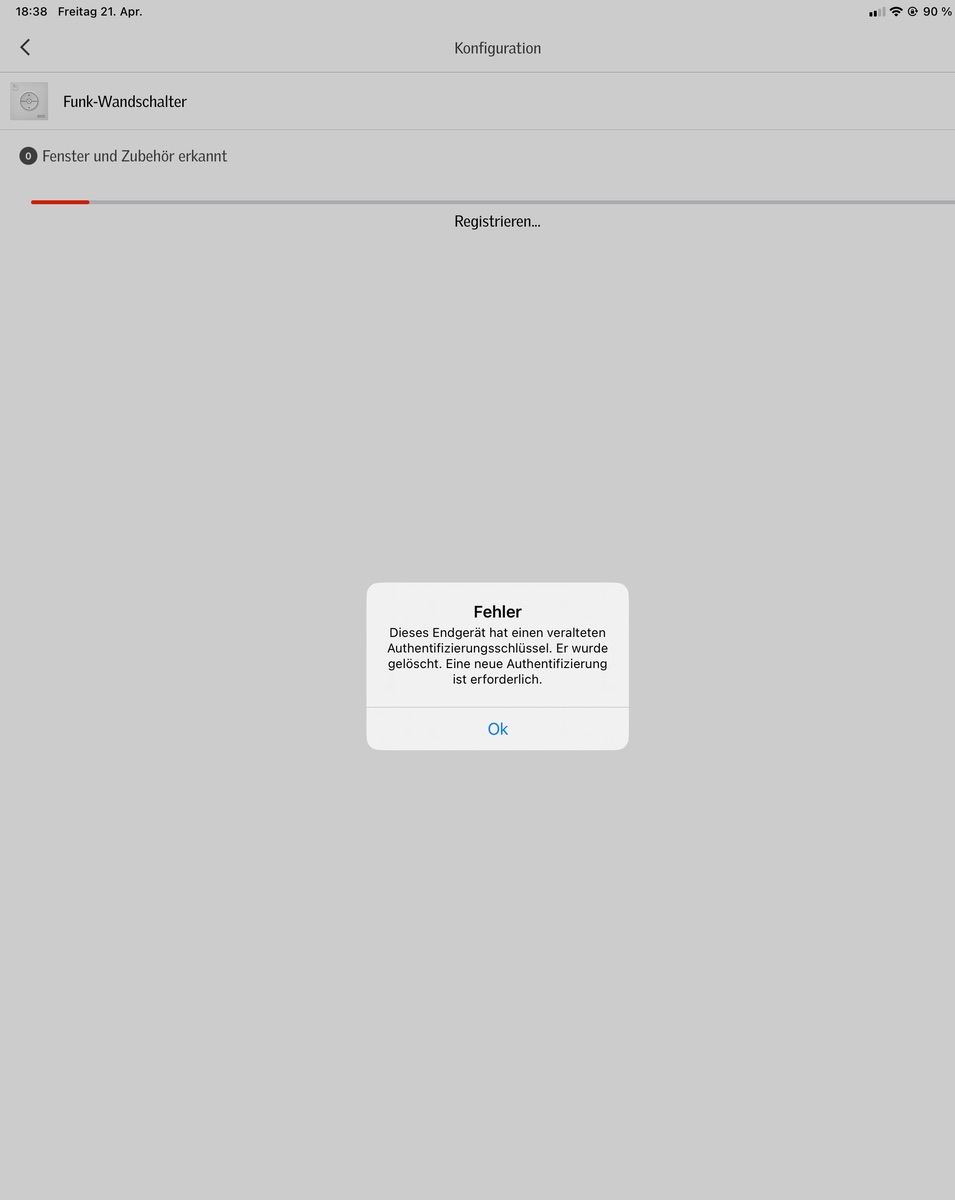Click the empty area below the error dialog
Image resolution: width=955 pixels, height=1200 pixels.
[497, 950]
